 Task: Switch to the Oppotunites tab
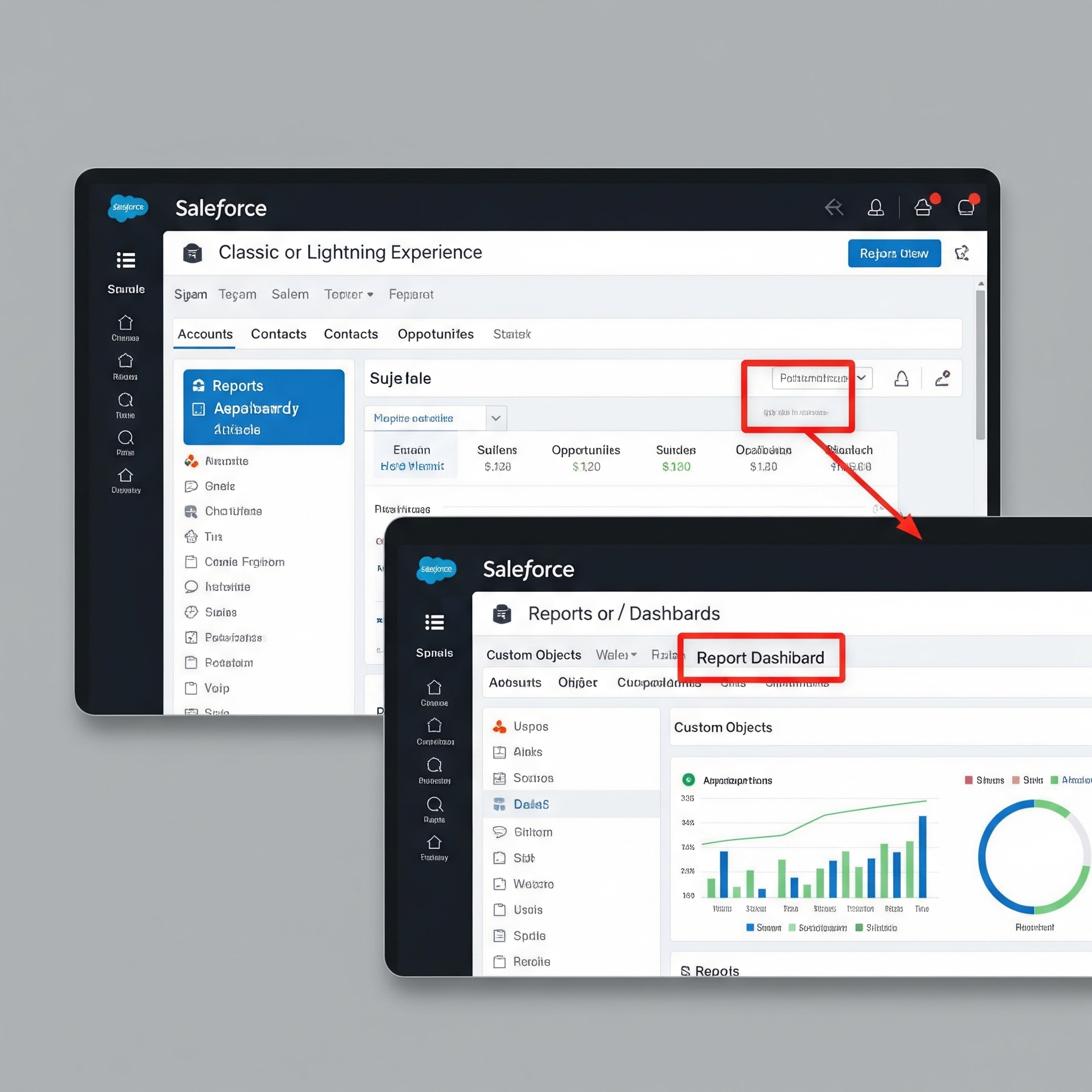click(435, 334)
